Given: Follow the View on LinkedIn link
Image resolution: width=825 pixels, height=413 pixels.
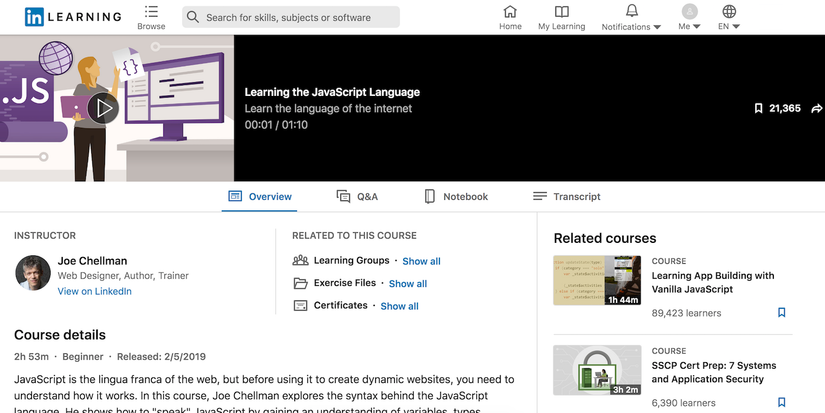Looking at the screenshot, I should [x=94, y=291].
